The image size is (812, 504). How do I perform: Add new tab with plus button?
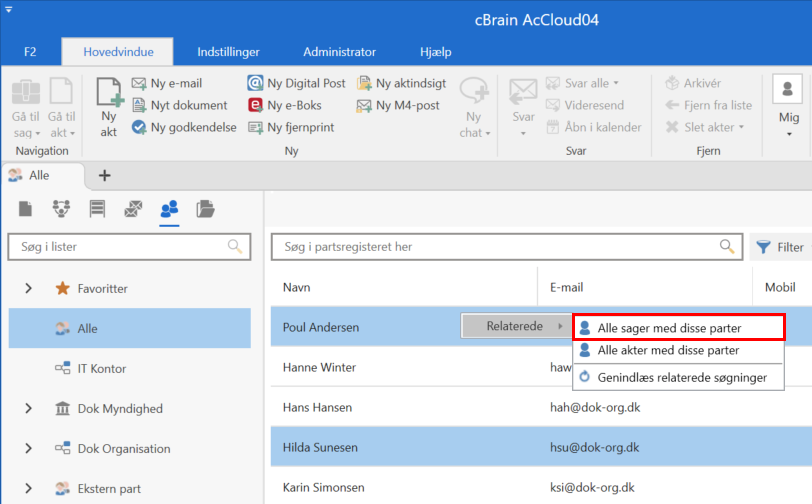pyautogui.click(x=104, y=175)
